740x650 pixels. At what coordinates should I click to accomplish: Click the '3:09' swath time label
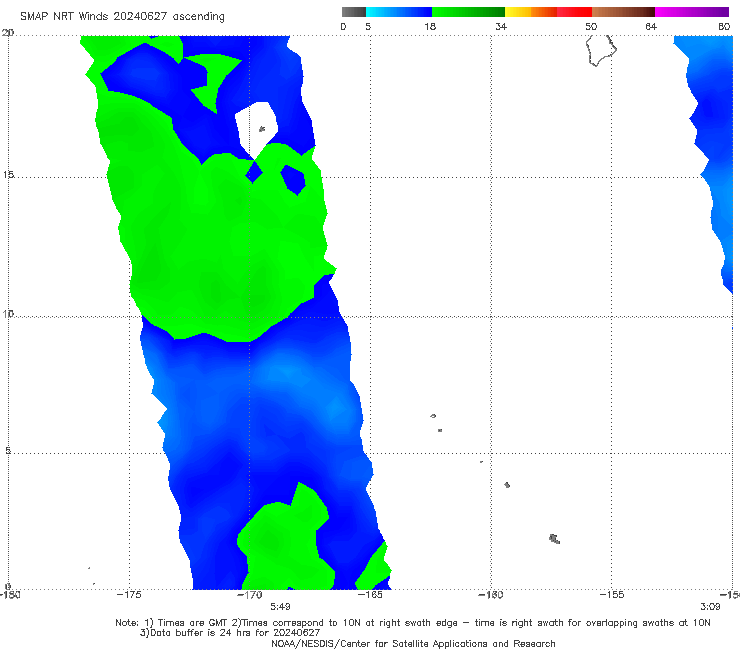click(710, 607)
